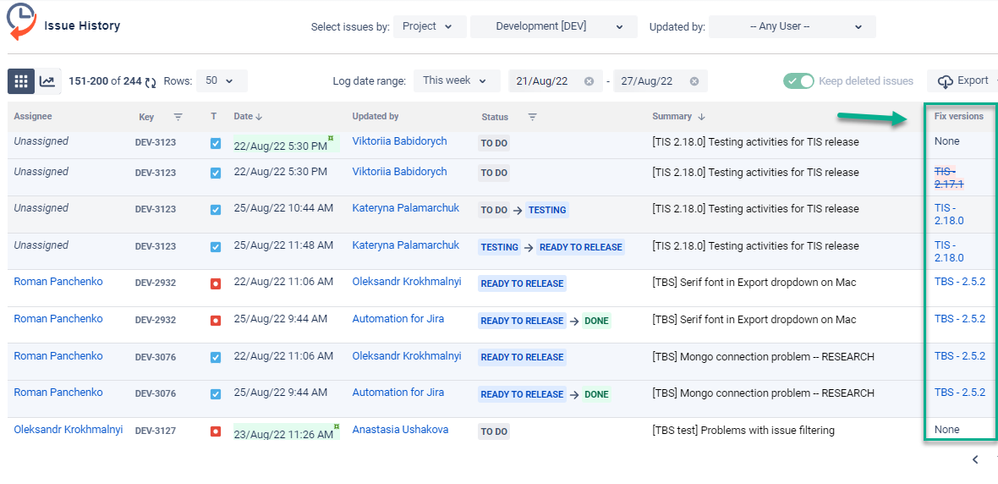Go to previous page arrow
Viewport: 998px width, 484px height.
coord(975,459)
